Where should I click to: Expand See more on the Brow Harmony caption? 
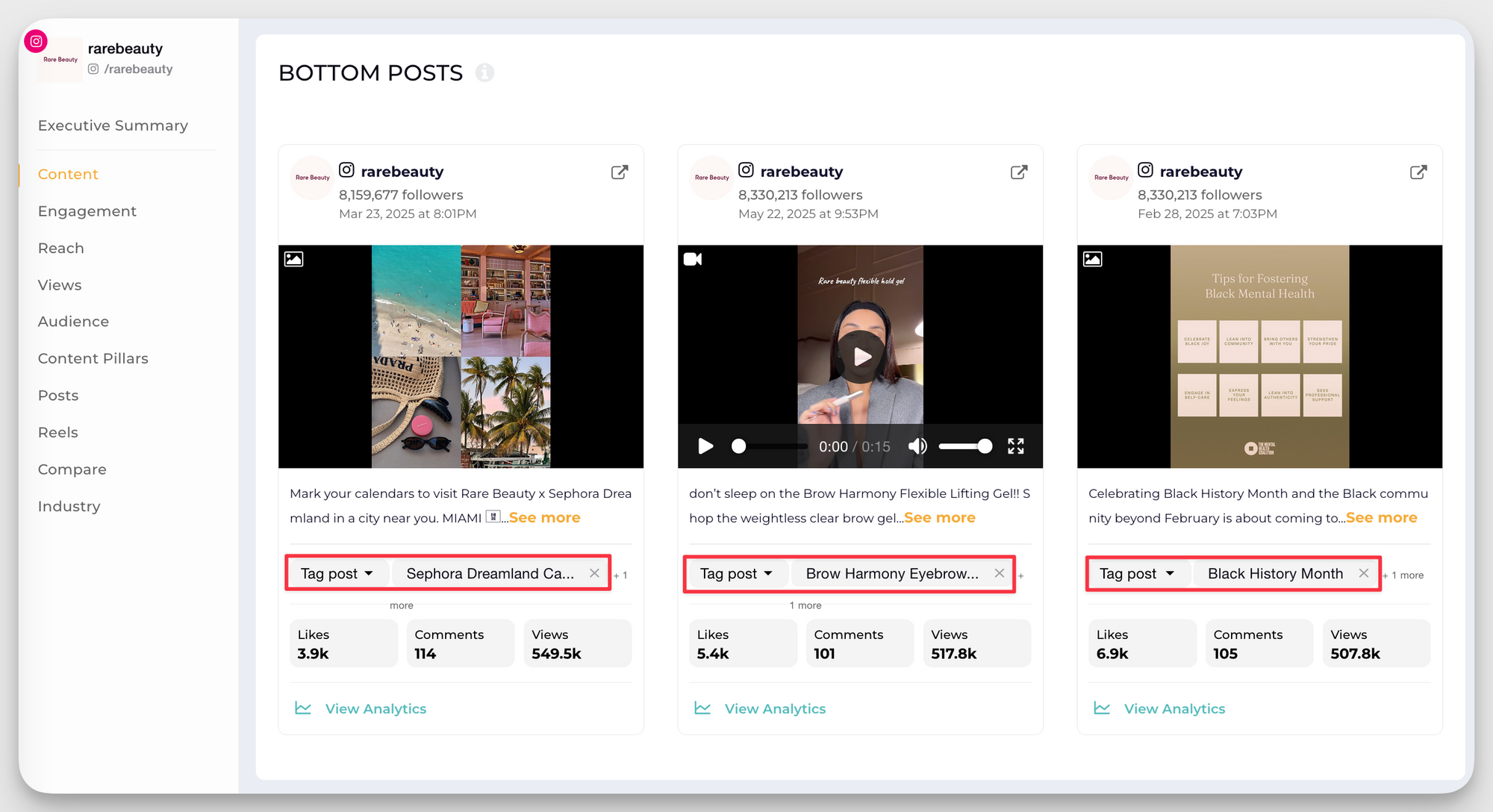(x=940, y=517)
